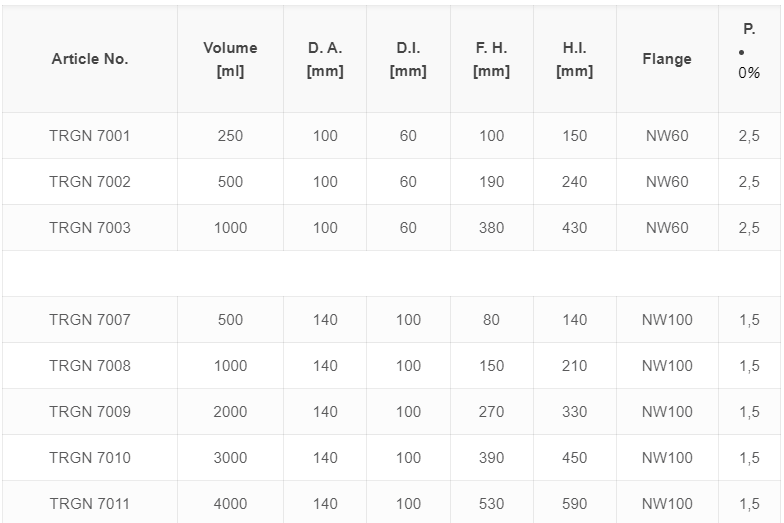
Task: Click the TRGN 7003 article number
Action: pos(90,228)
